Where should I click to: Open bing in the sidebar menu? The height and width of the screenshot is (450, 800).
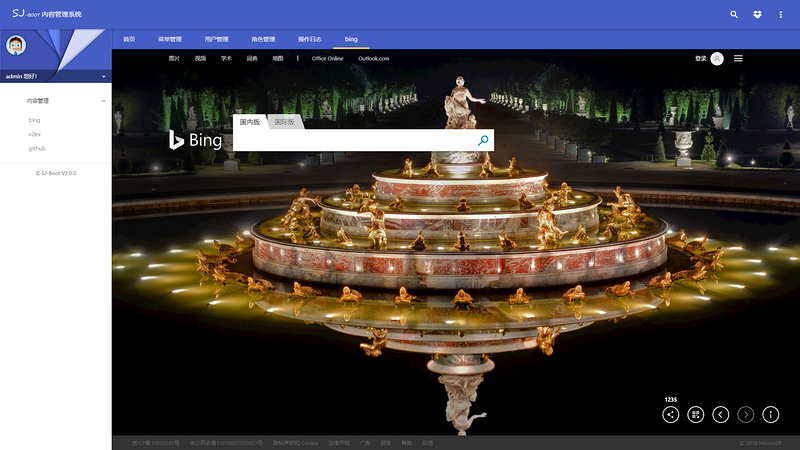click(x=34, y=120)
